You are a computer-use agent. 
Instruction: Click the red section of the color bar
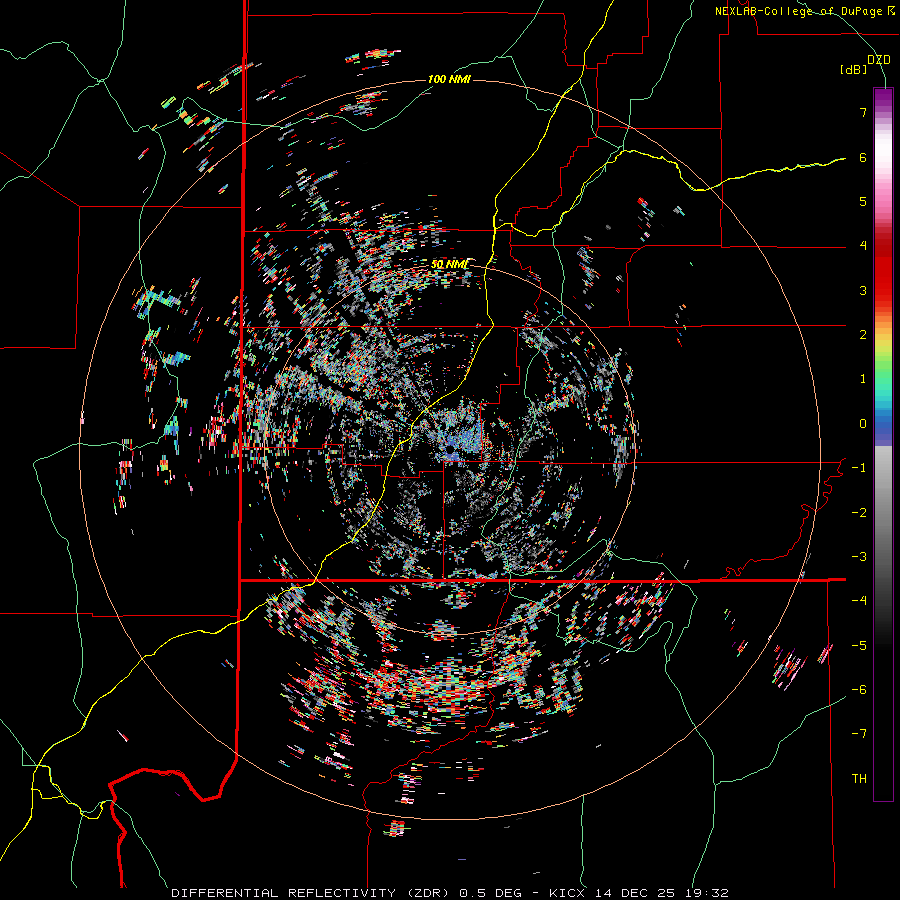(x=883, y=270)
